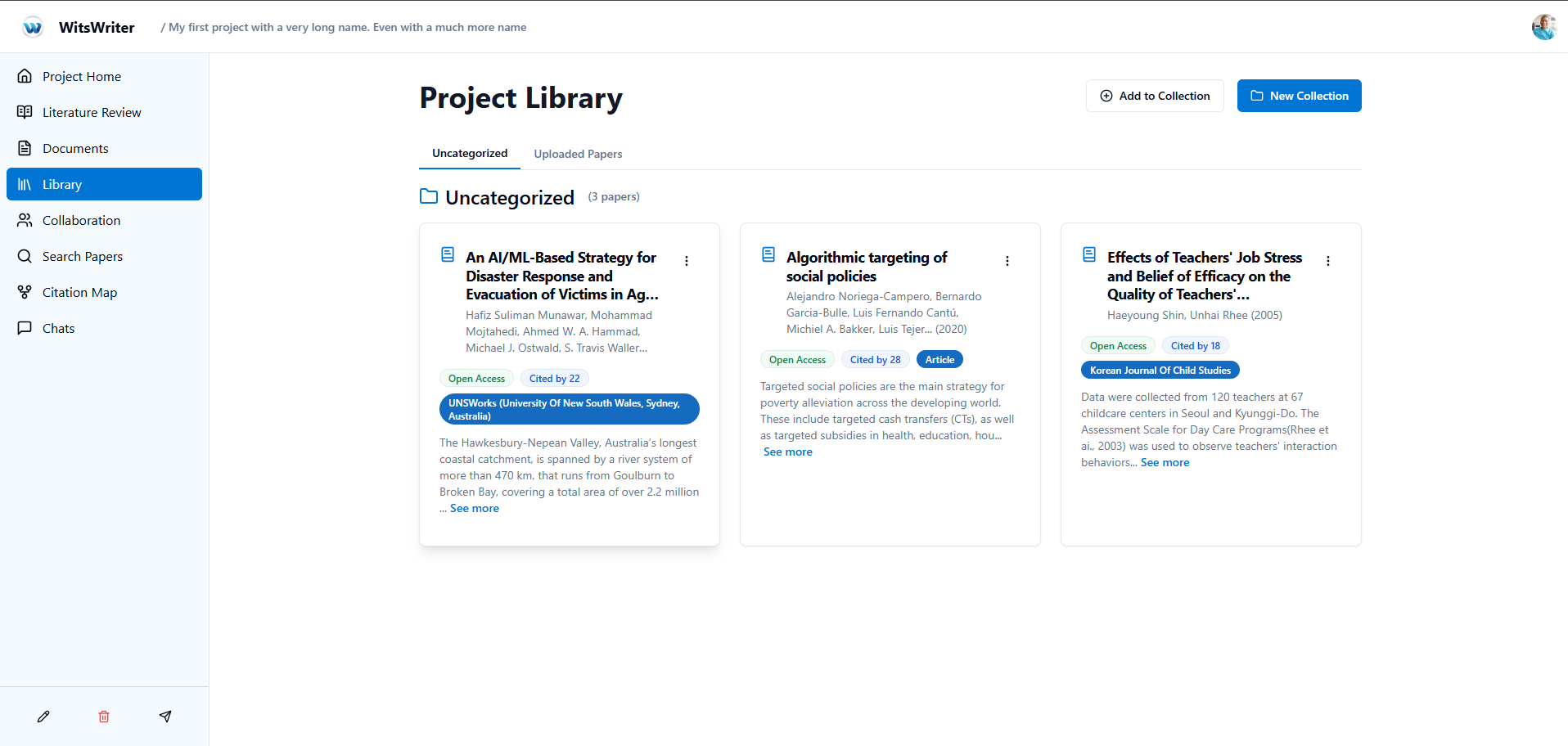Click Open Access badge on Teachers' Job Stress card
This screenshot has width=1568, height=746.
click(1118, 345)
